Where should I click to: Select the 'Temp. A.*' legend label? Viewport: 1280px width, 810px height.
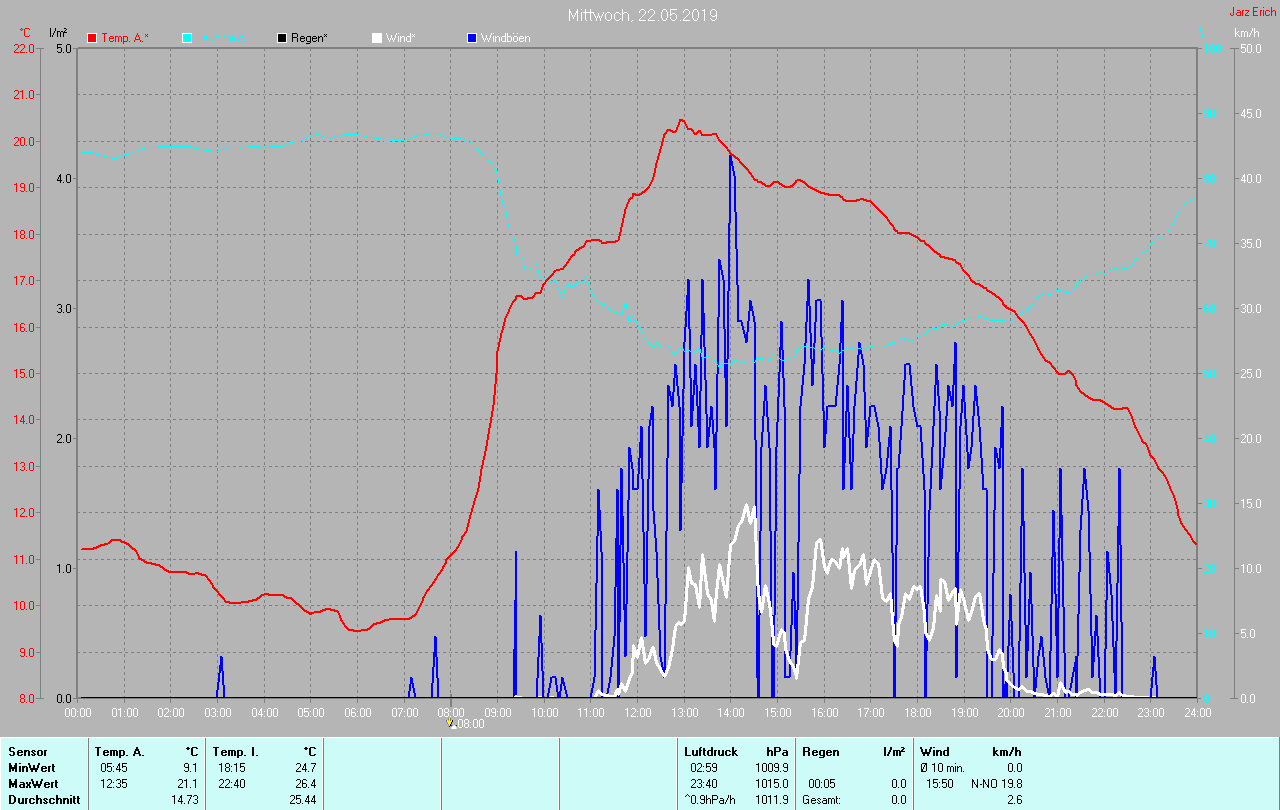tap(124, 38)
